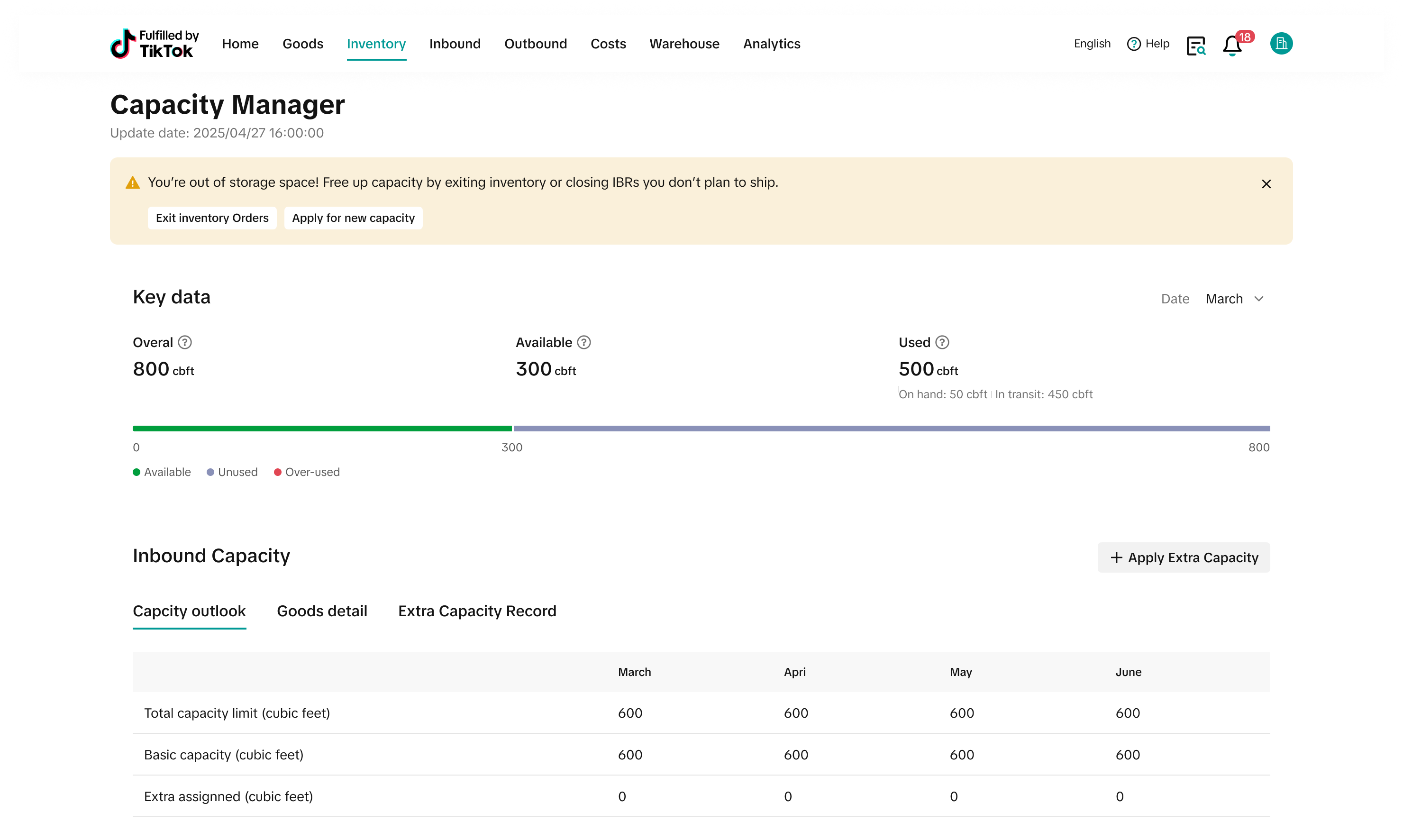Switch to the Goods detail tab
The width and height of the screenshot is (1403, 840).
click(x=321, y=612)
